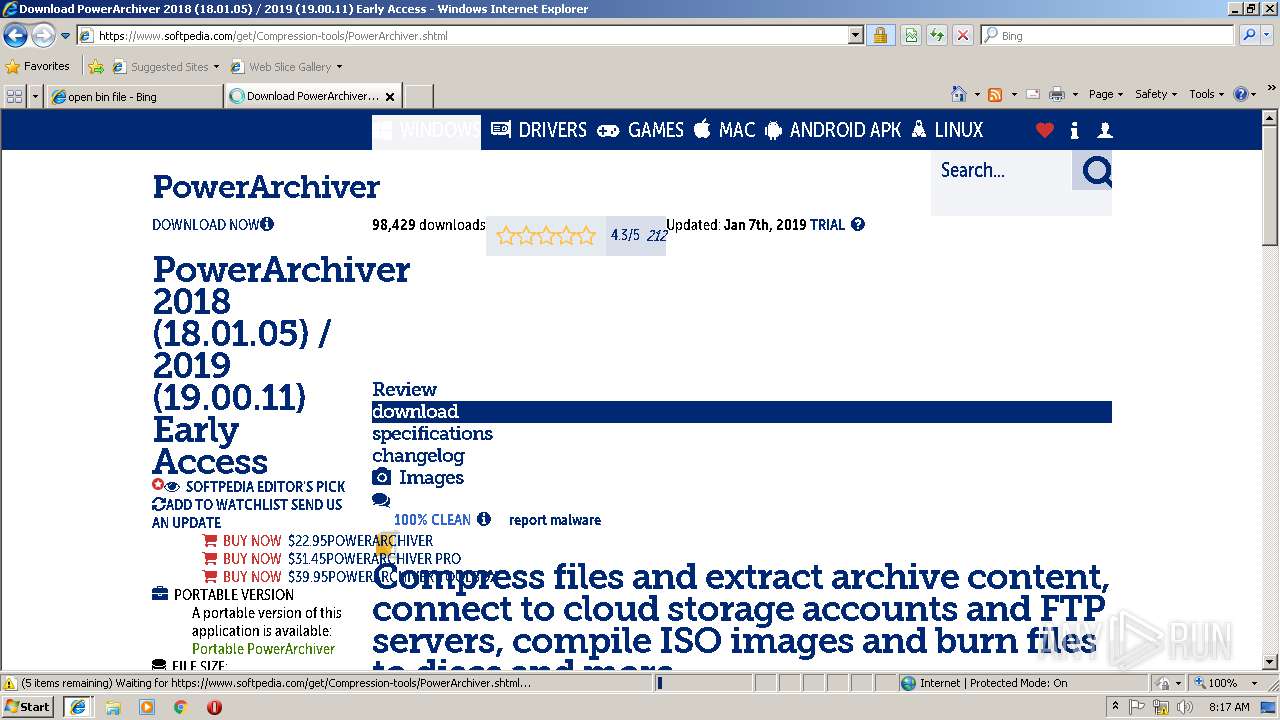Switch to open bin file - Bing tab
1280x720 pixels.
(133, 96)
